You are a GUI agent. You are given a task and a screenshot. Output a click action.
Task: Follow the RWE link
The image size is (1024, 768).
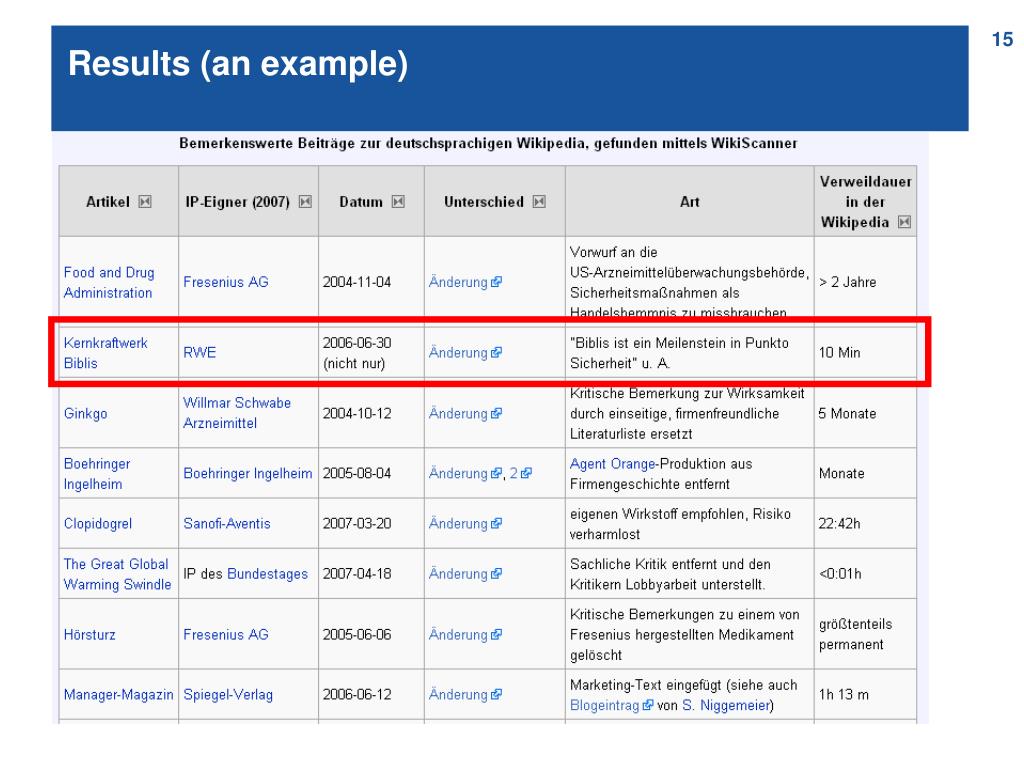coord(199,353)
